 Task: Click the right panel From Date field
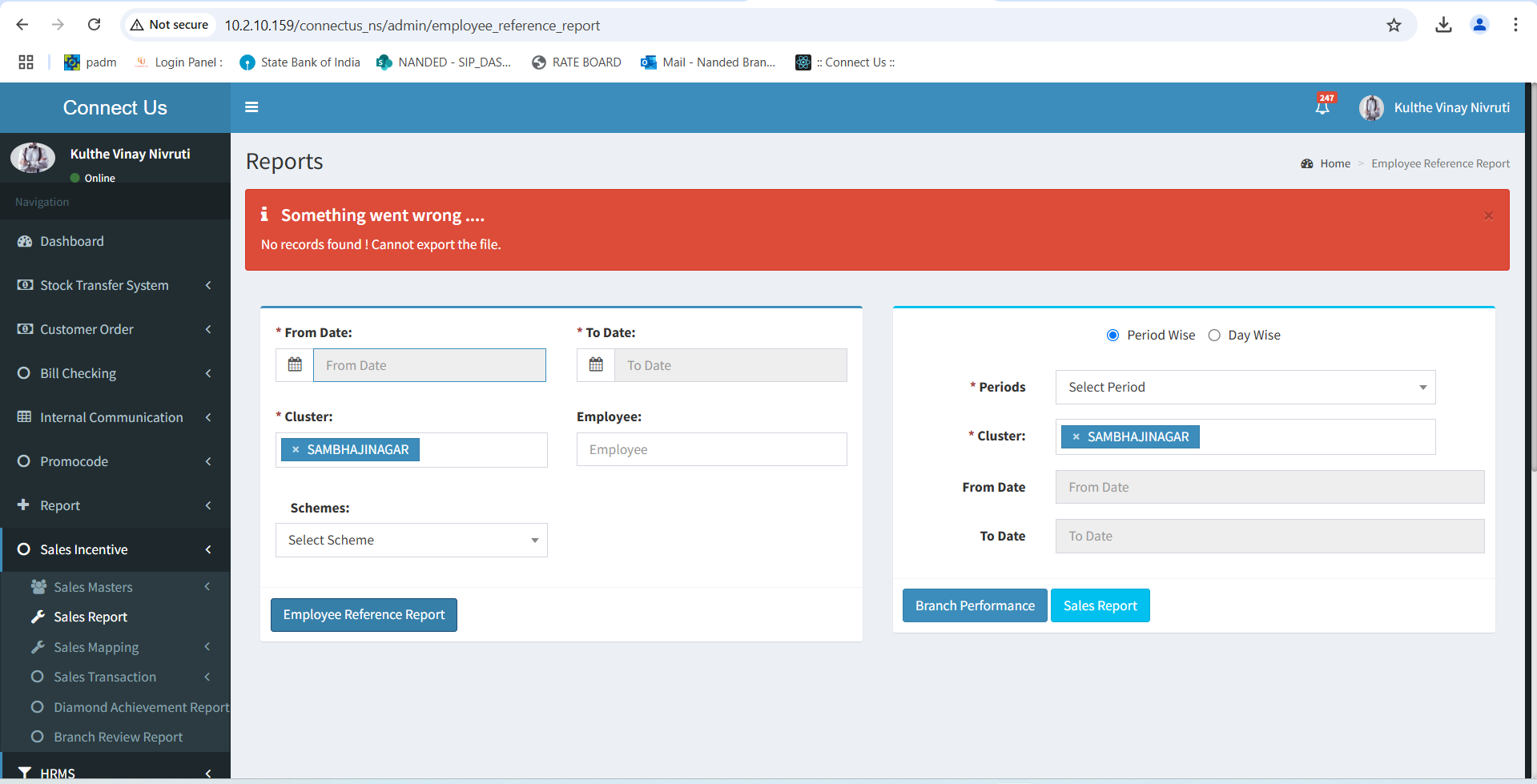pos(1269,487)
